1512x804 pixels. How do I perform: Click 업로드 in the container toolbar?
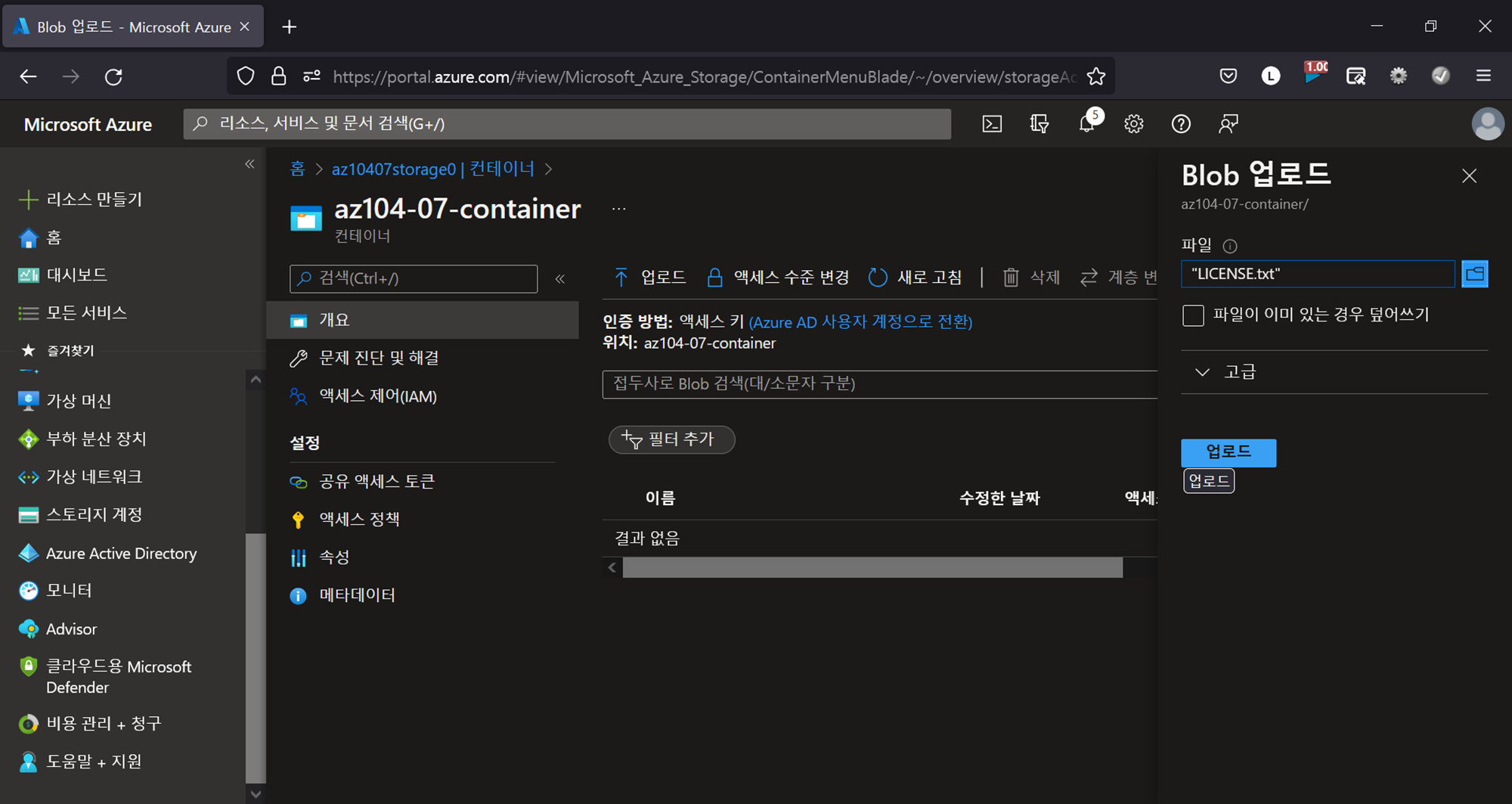pos(649,278)
